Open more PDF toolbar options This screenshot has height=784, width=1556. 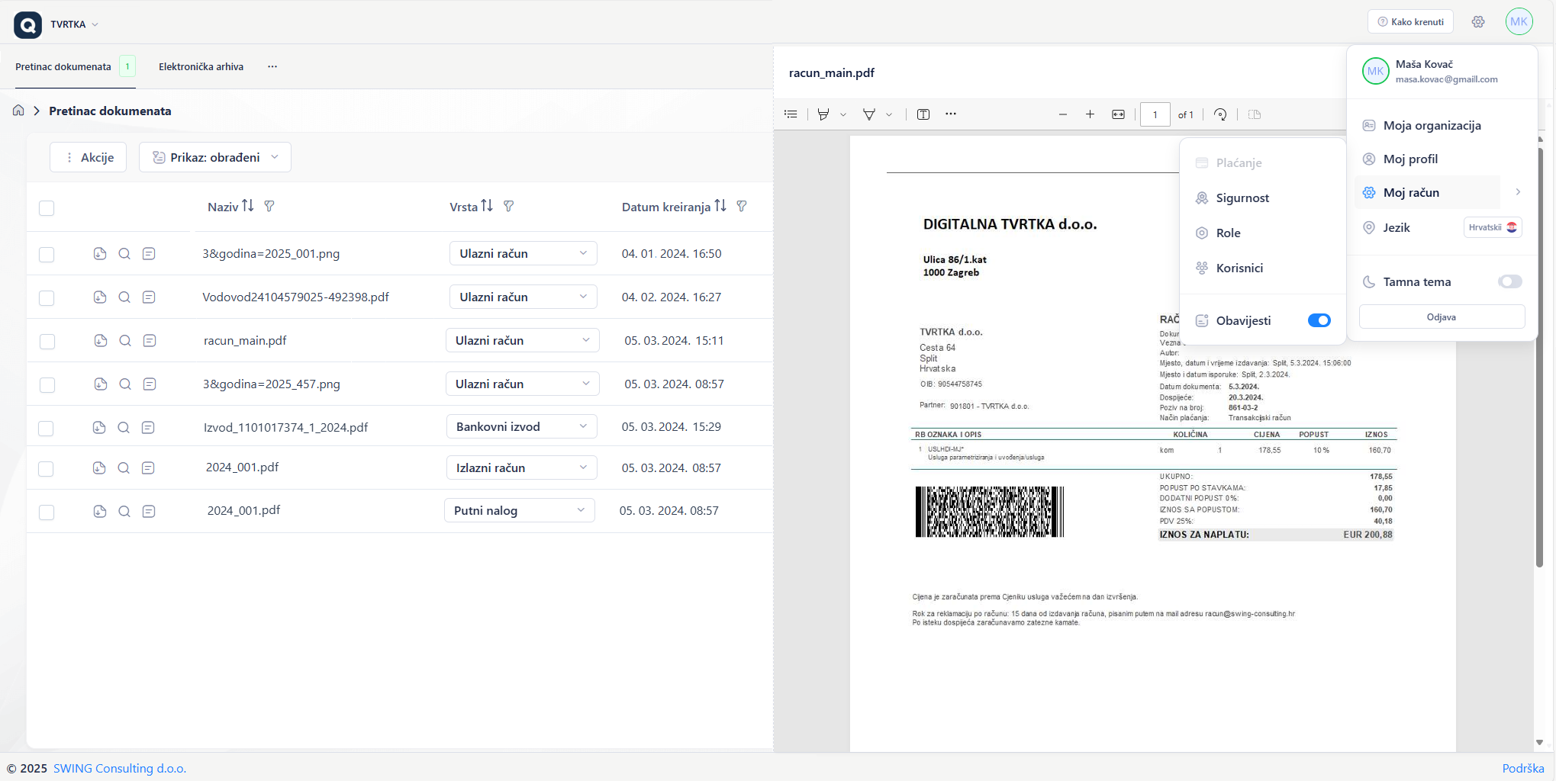pos(950,114)
